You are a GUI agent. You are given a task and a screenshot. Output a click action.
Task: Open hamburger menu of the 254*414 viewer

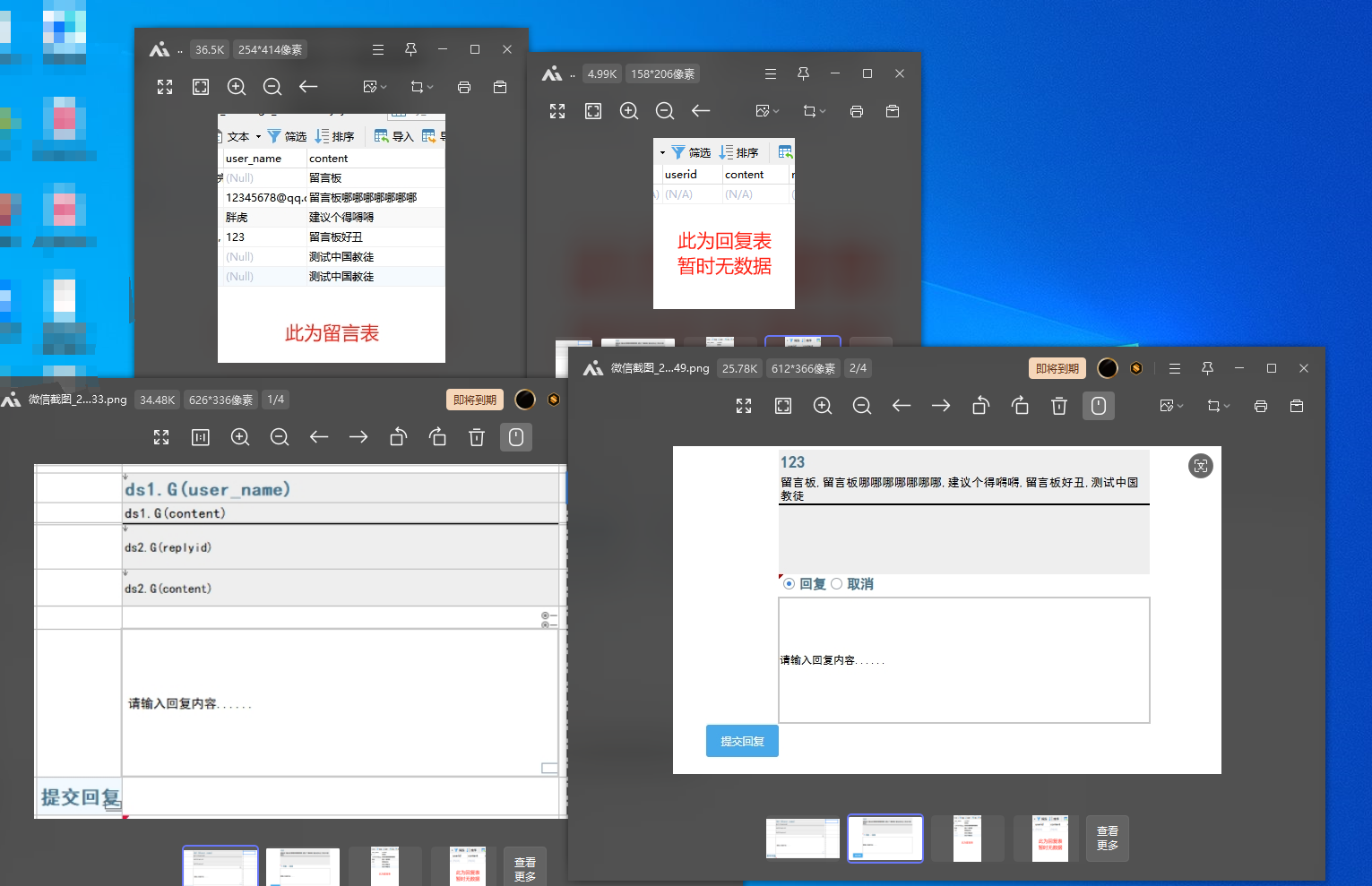[378, 49]
